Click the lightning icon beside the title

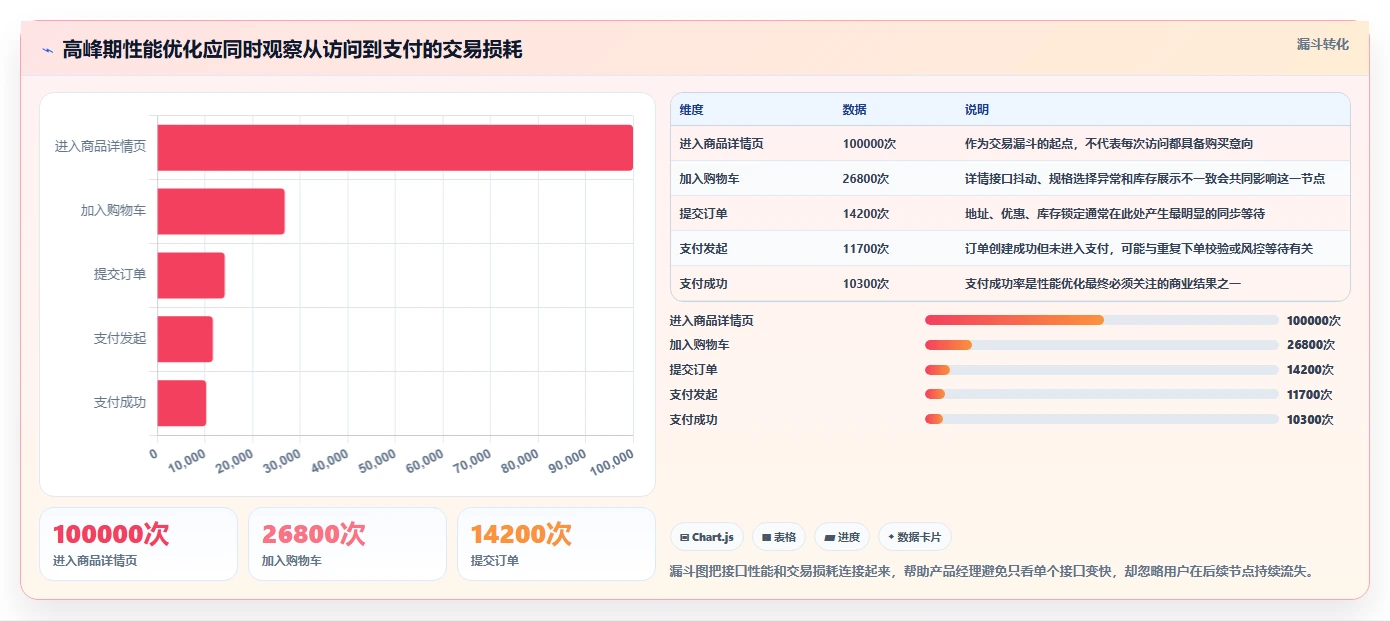click(x=47, y=50)
